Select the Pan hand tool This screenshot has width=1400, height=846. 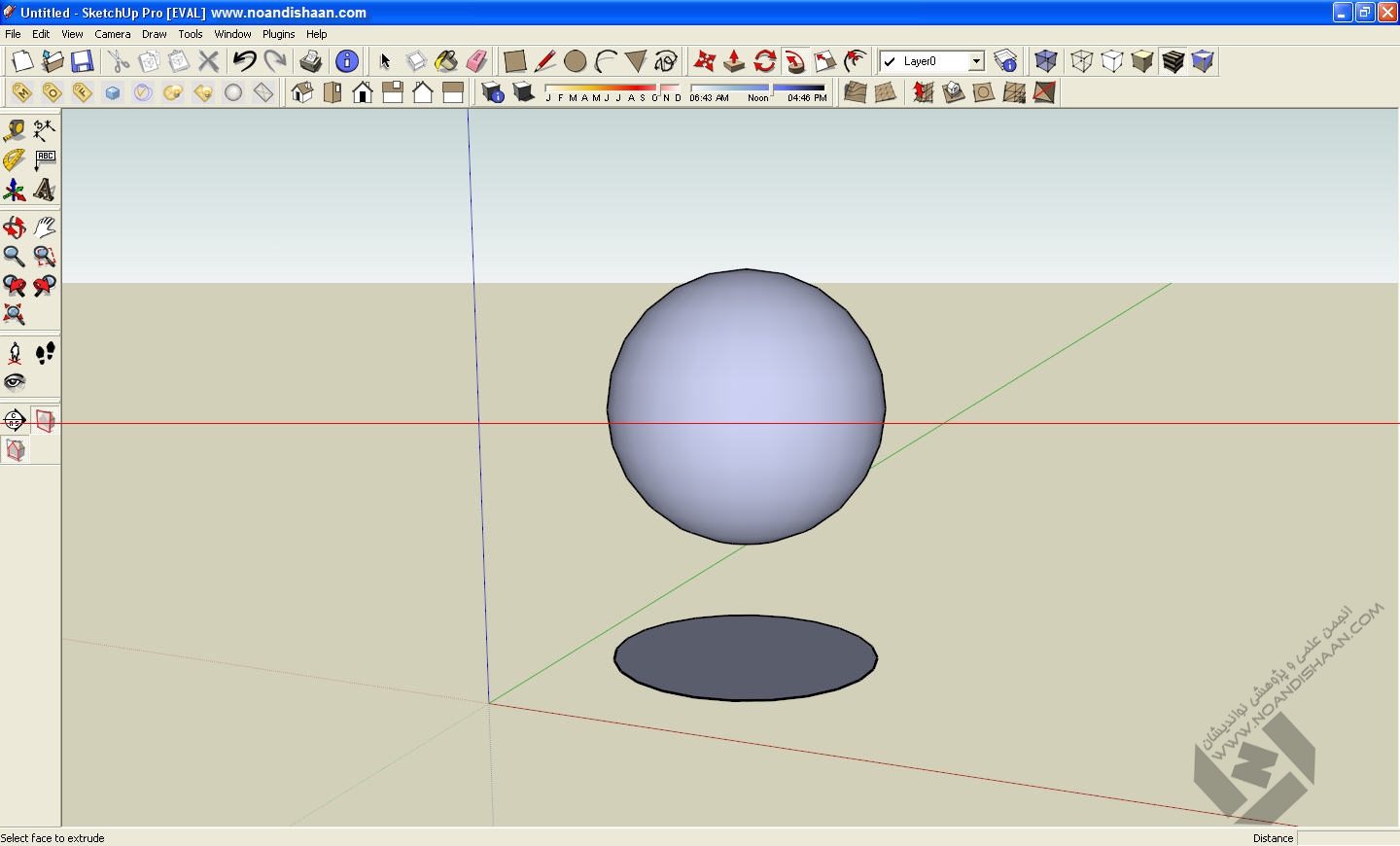[x=45, y=228]
